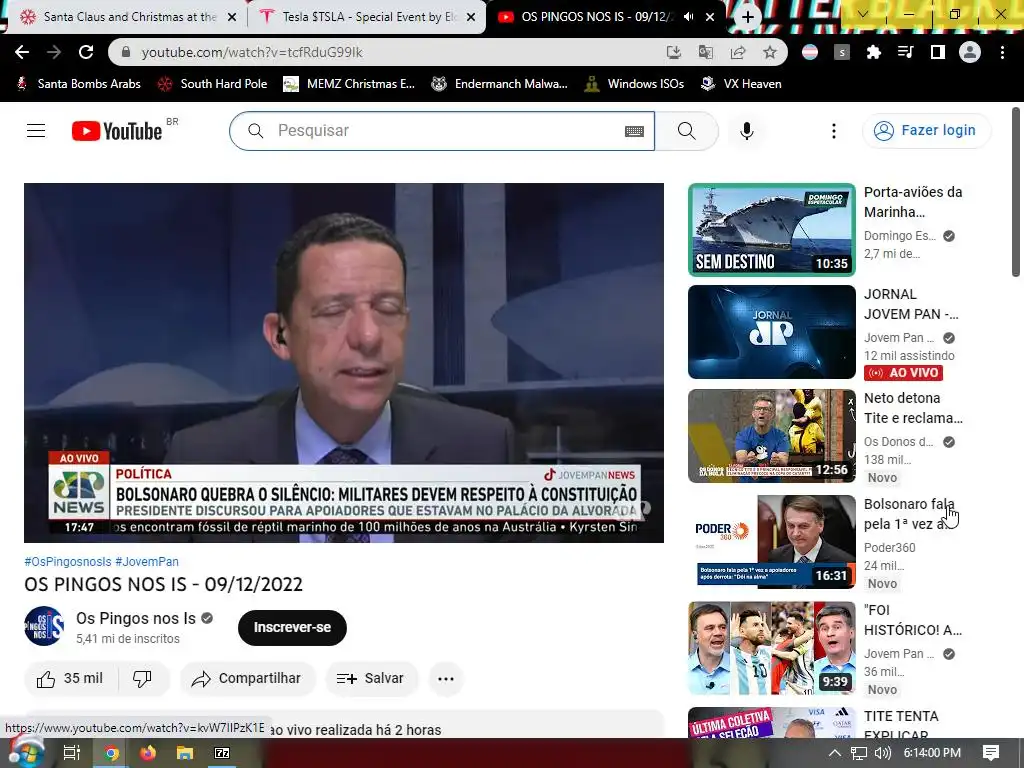This screenshot has width=1024, height=768.
Task: Open VX Heaven bookmark
Action: [741, 84]
